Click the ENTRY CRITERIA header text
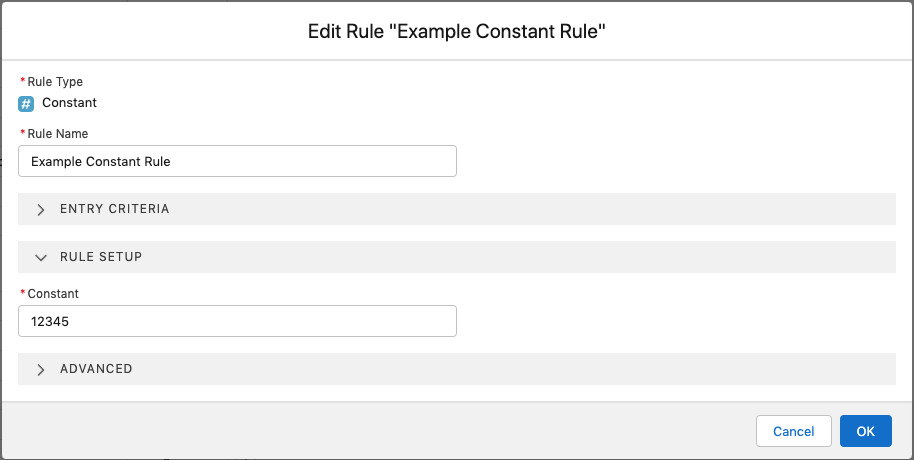 pos(114,209)
